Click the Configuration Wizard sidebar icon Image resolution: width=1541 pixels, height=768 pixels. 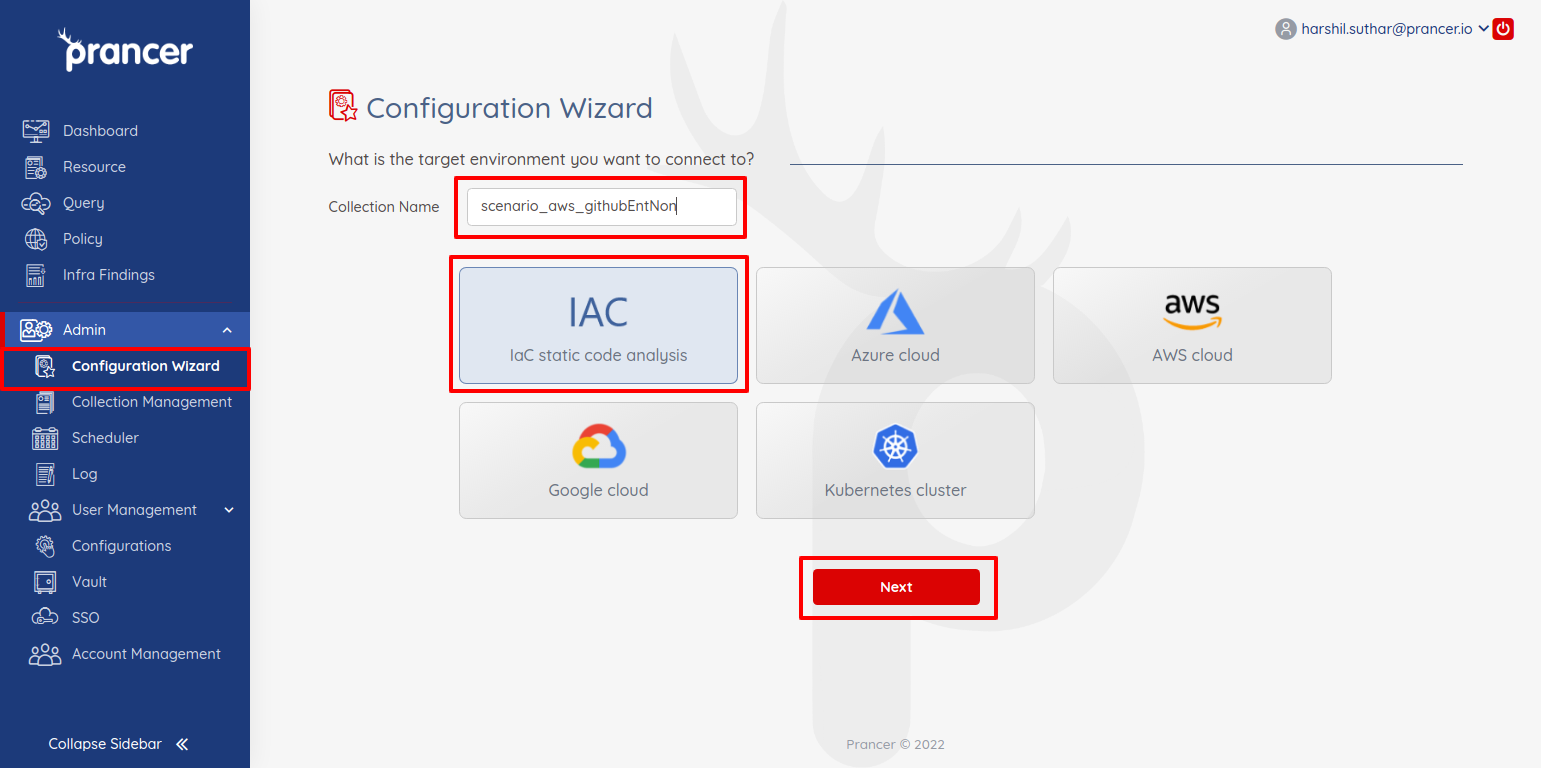coord(45,366)
